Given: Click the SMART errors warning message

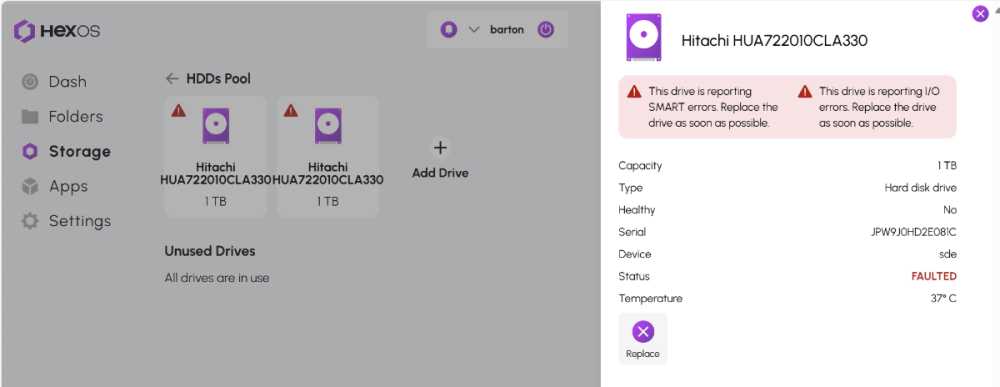Looking at the screenshot, I should [714, 107].
